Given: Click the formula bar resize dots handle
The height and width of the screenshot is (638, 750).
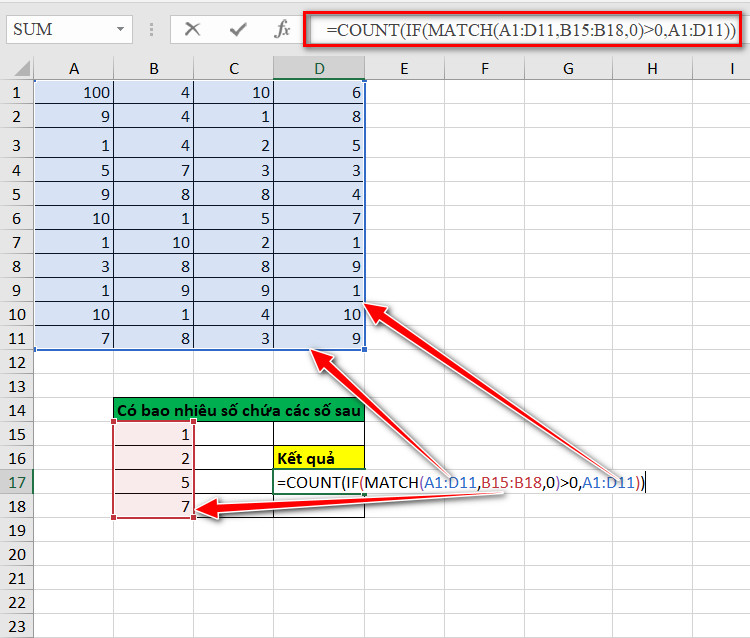Looking at the screenshot, I should tap(151, 29).
